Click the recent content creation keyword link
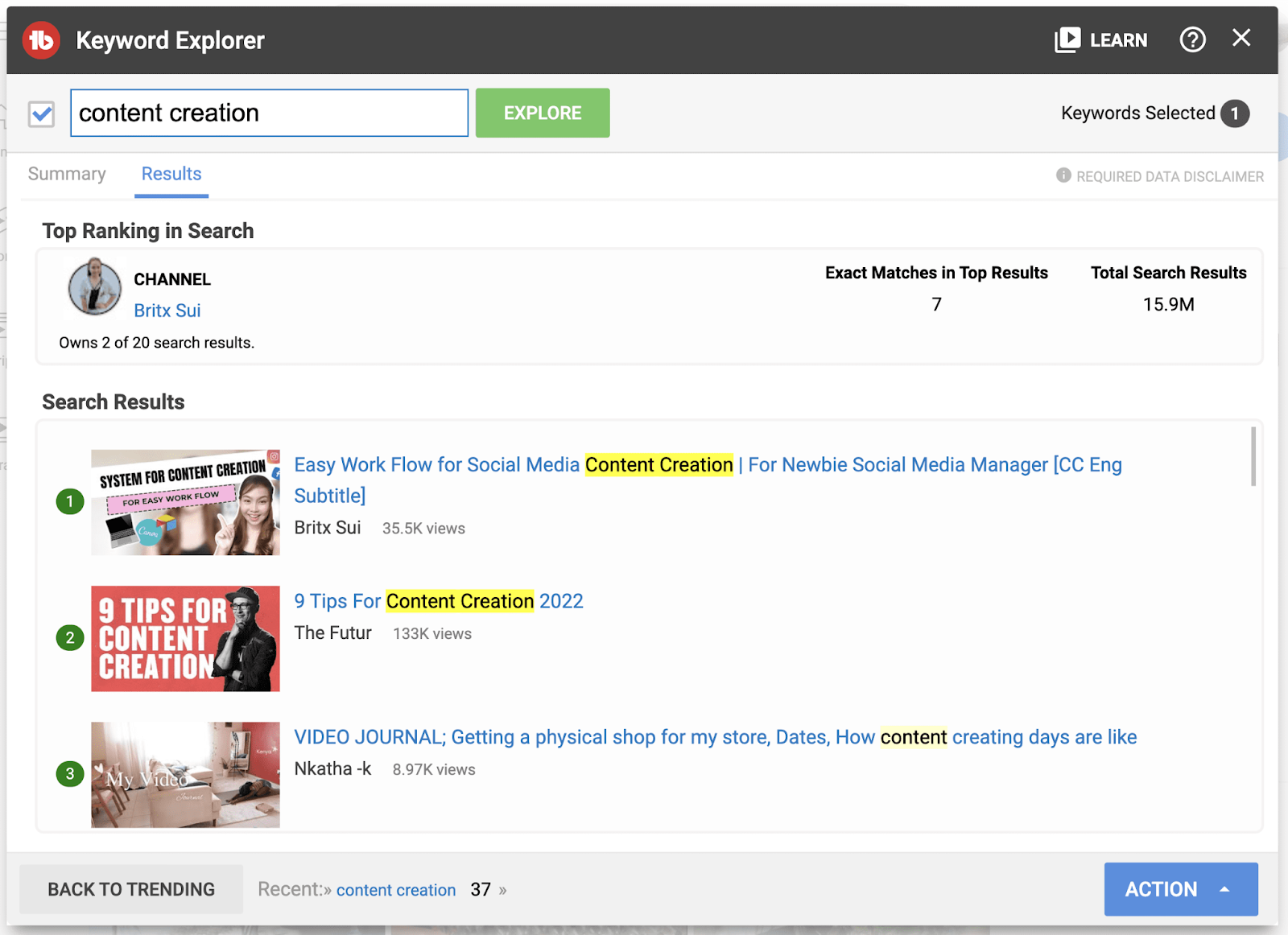This screenshot has height=935, width=1288. coord(396,890)
